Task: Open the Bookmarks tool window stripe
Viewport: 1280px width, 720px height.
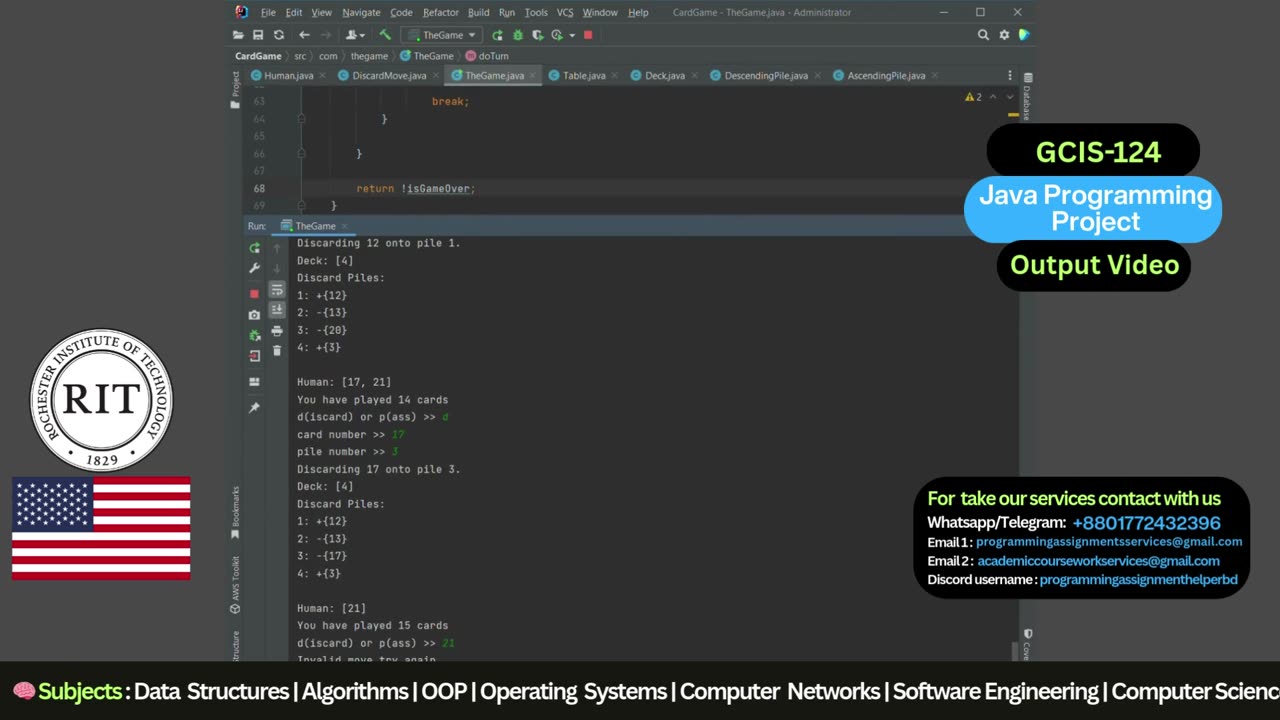Action: pyautogui.click(x=236, y=513)
